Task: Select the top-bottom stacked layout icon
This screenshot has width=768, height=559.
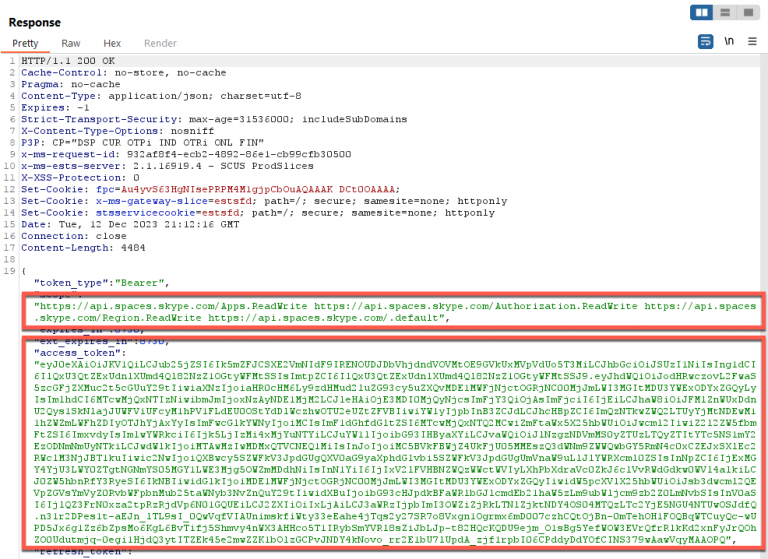Action: [722, 13]
